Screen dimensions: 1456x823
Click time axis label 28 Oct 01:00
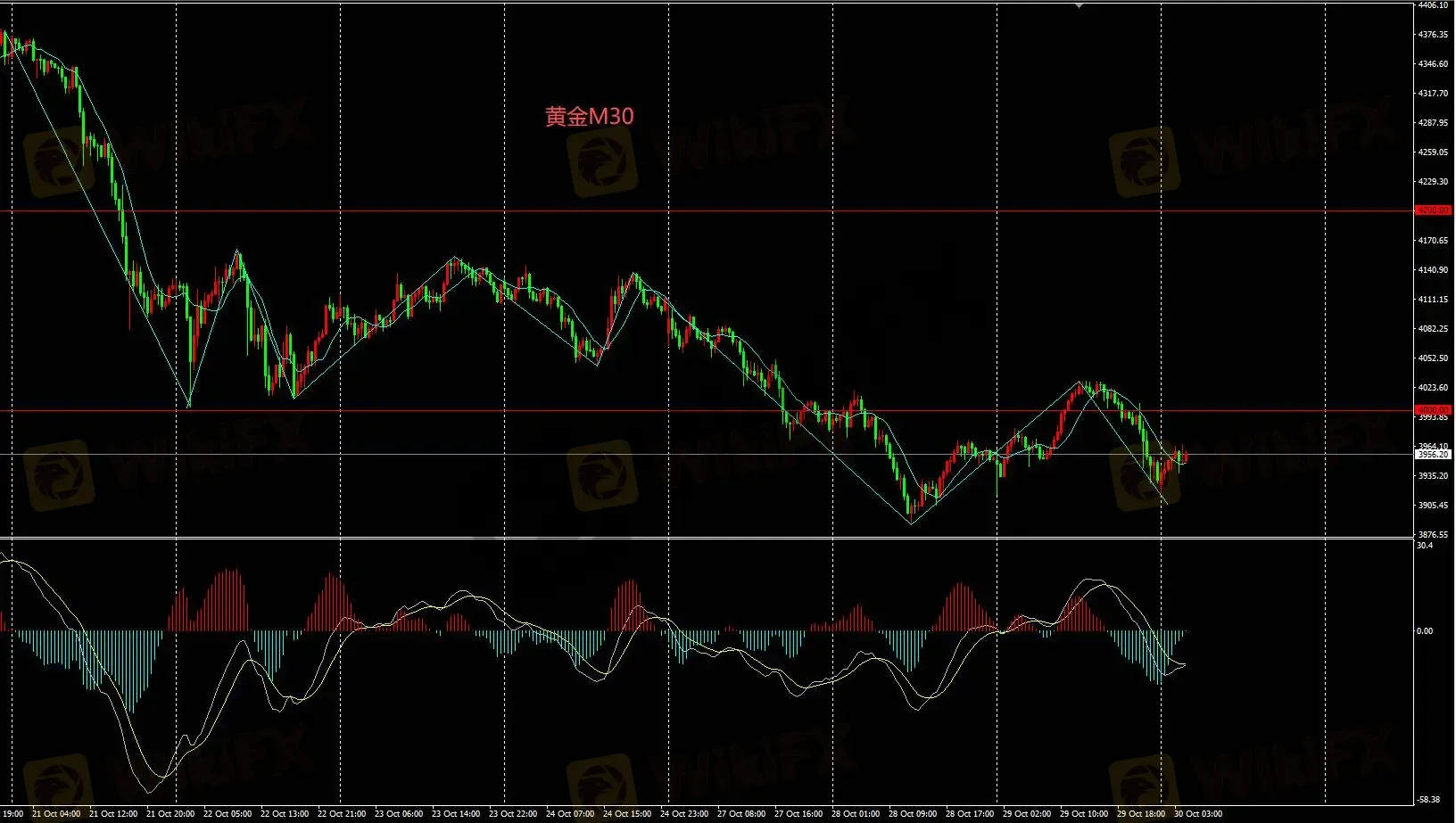[856, 814]
